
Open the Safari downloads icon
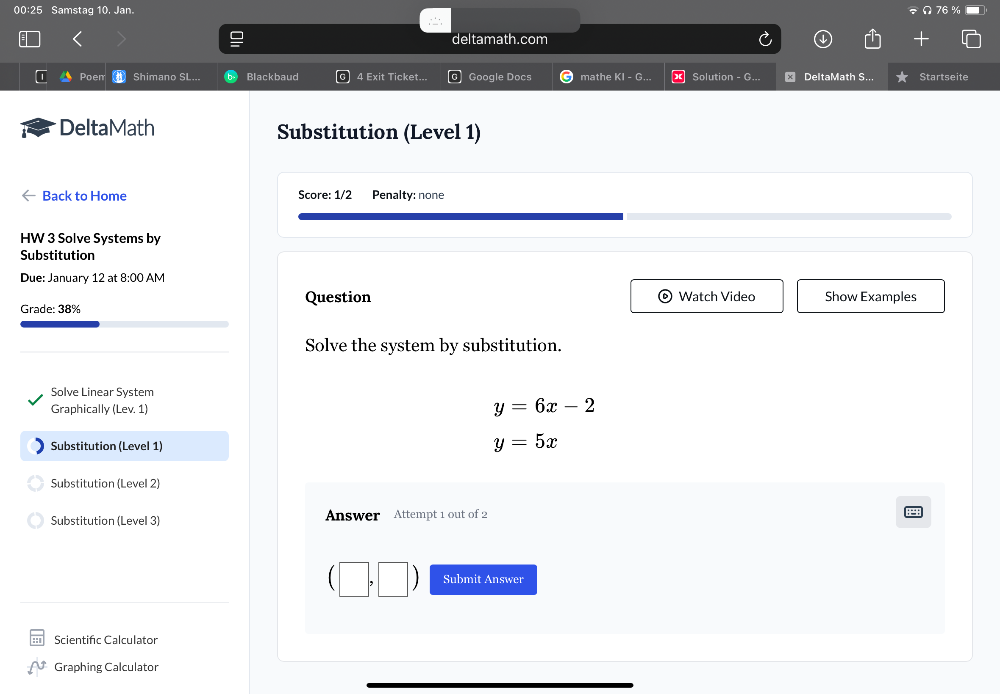[x=822, y=39]
